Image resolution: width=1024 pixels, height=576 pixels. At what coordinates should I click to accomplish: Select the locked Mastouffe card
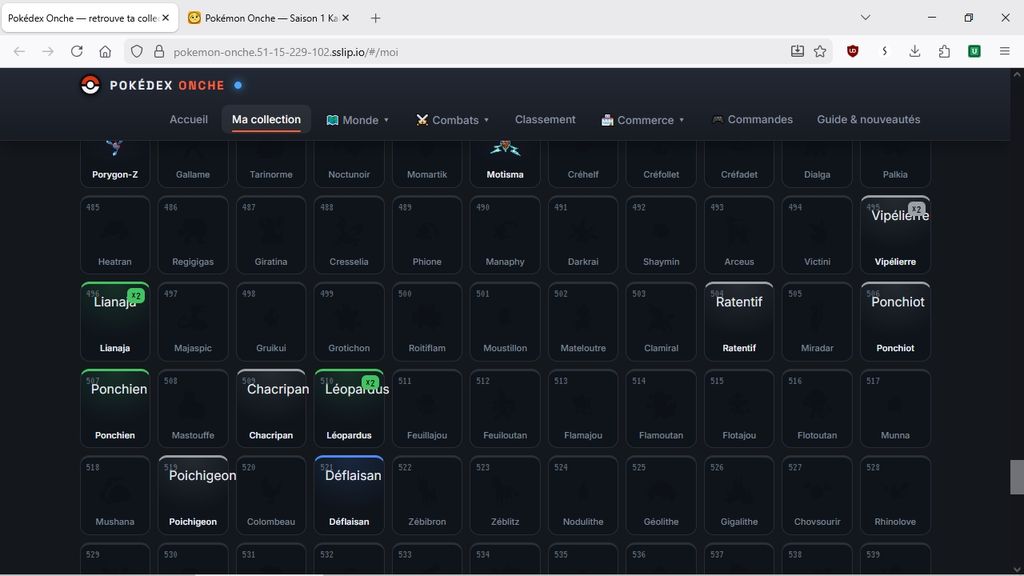193,408
